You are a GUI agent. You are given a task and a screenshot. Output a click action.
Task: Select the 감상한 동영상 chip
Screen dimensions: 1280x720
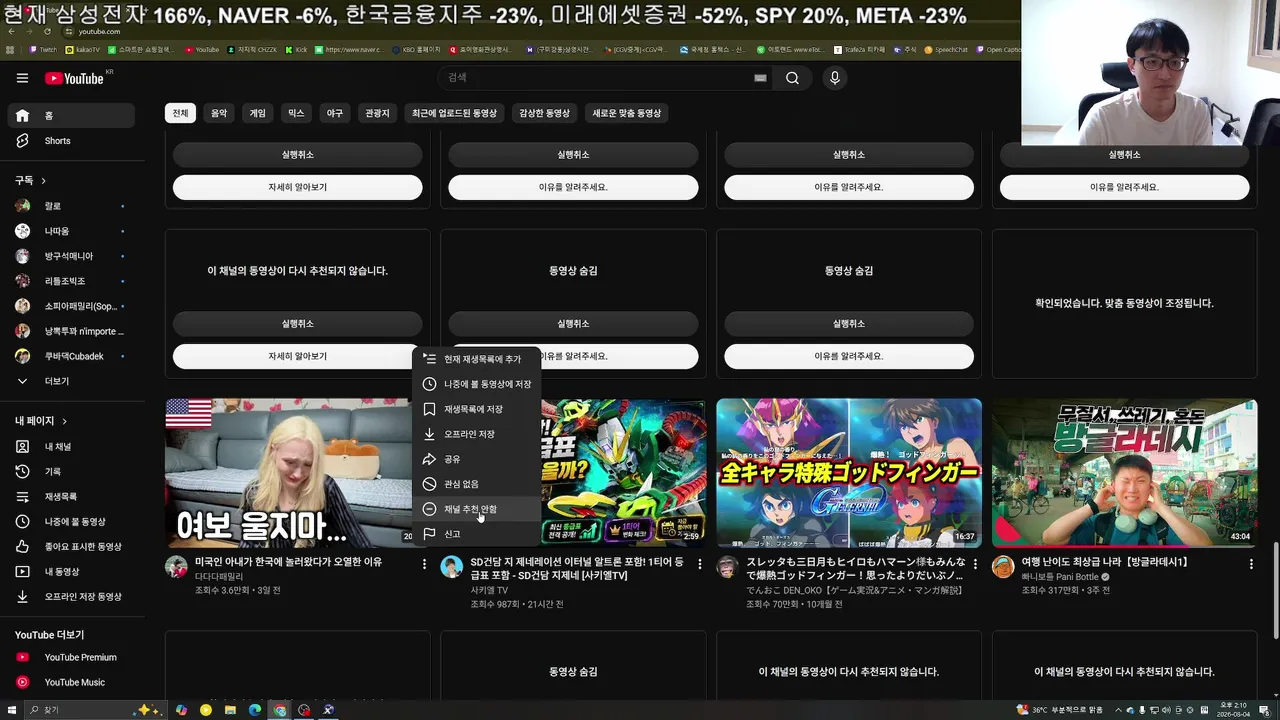point(545,113)
